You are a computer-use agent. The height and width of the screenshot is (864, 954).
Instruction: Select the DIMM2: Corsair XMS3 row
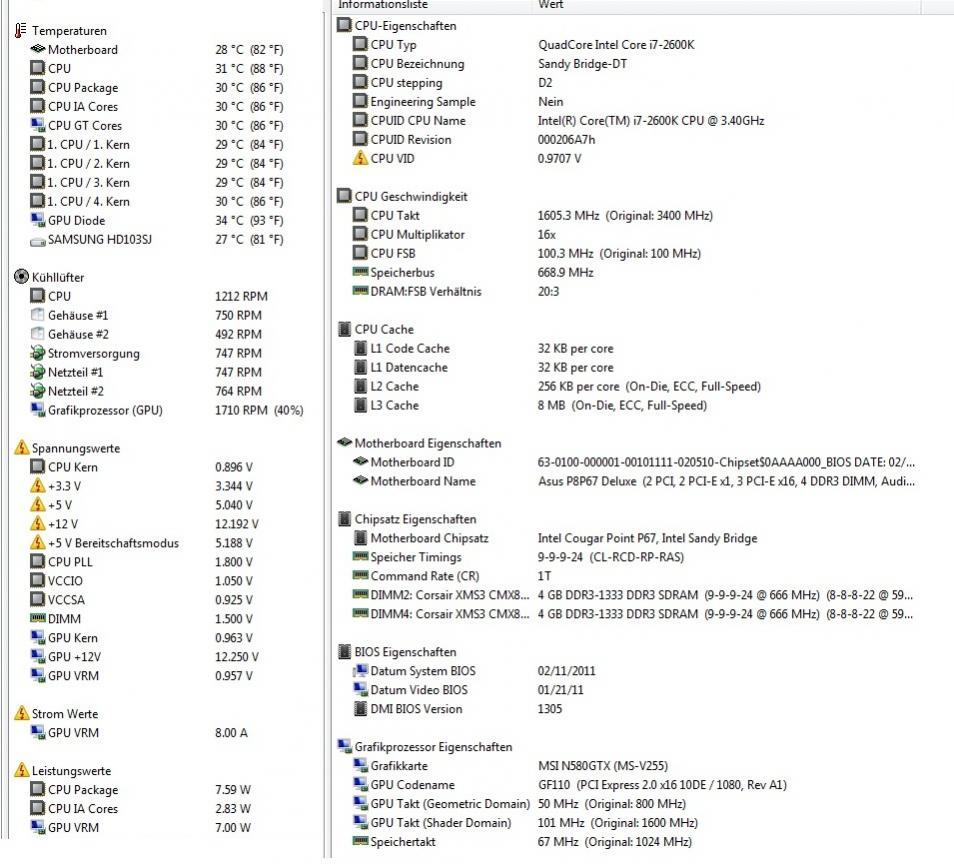pos(633,594)
